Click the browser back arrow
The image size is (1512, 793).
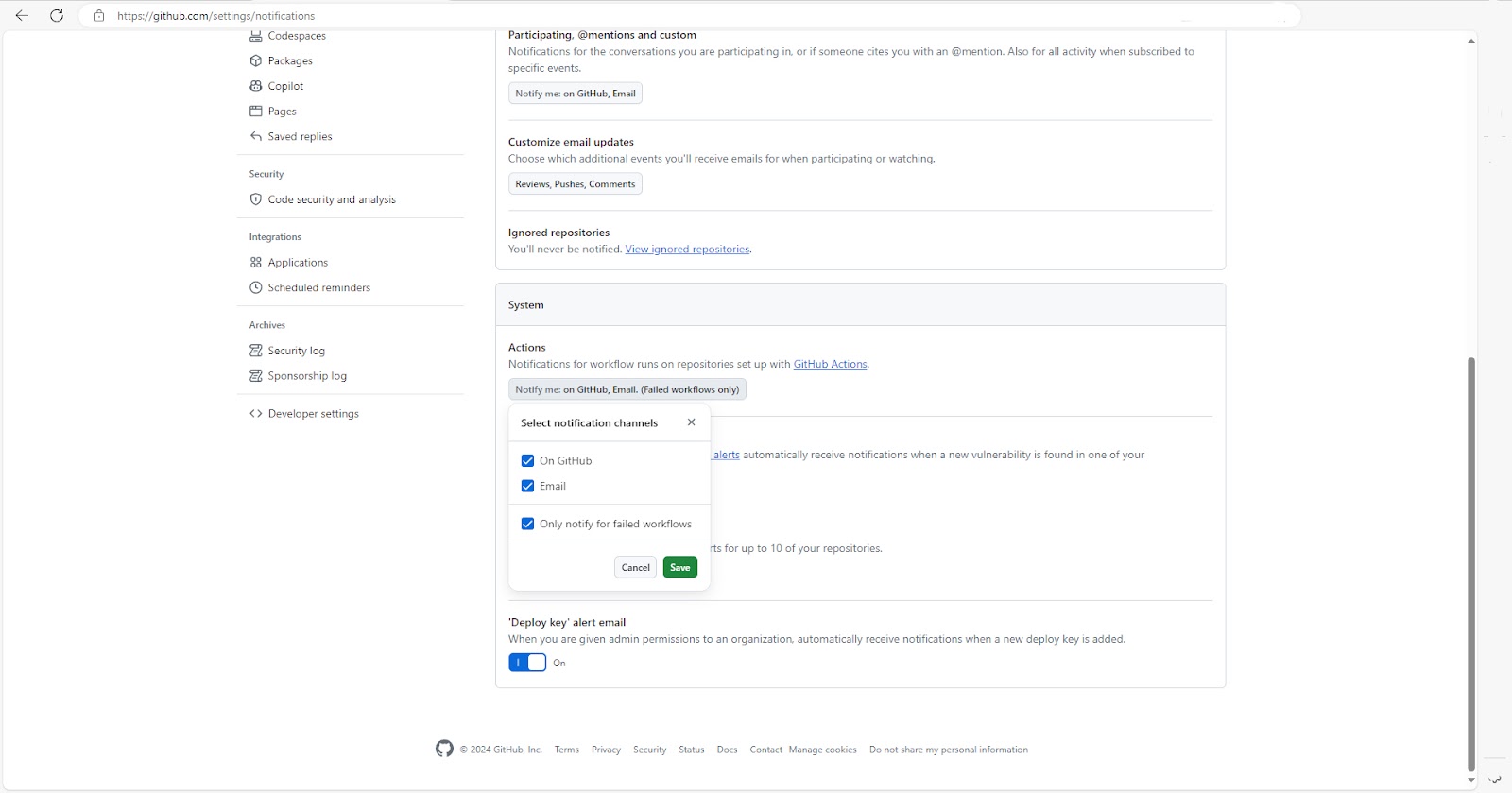point(22,15)
